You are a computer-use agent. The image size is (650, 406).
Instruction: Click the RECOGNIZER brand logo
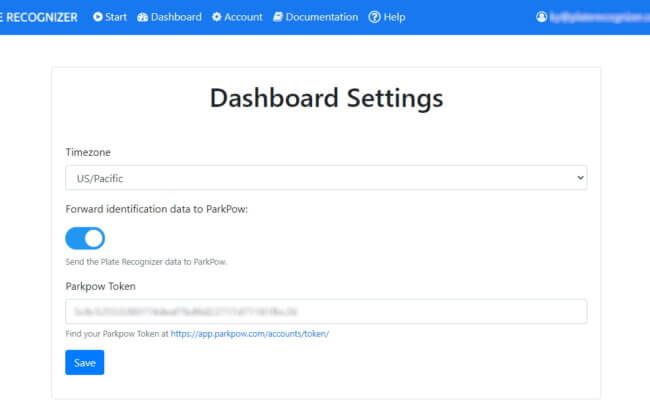(x=39, y=17)
